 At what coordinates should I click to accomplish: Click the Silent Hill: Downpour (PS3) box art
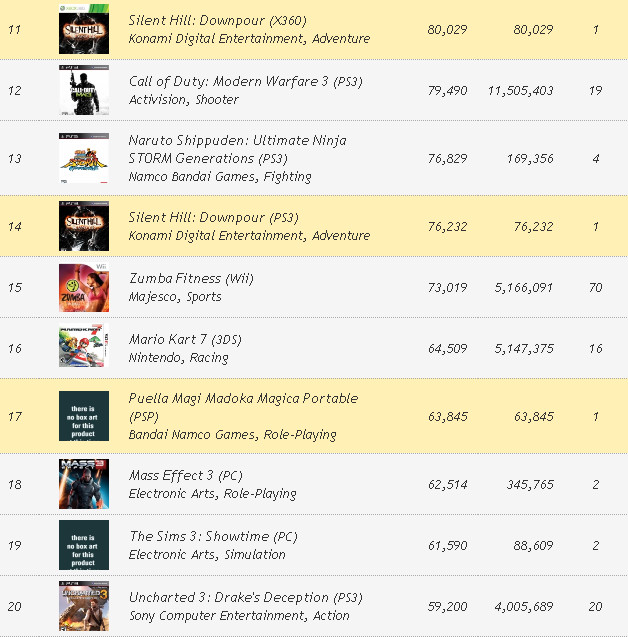point(84,226)
